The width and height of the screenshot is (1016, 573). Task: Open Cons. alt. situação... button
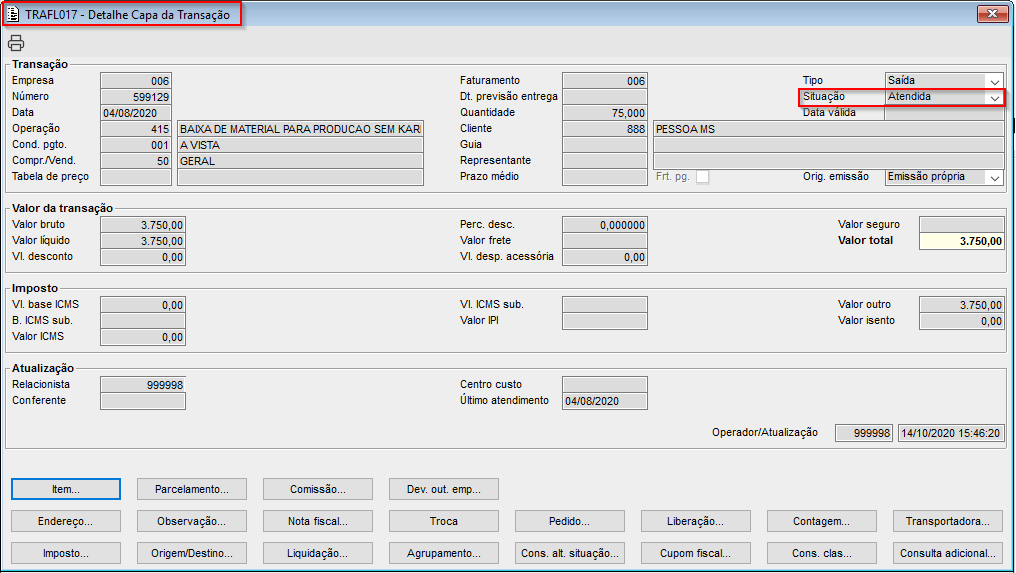[x=570, y=553]
